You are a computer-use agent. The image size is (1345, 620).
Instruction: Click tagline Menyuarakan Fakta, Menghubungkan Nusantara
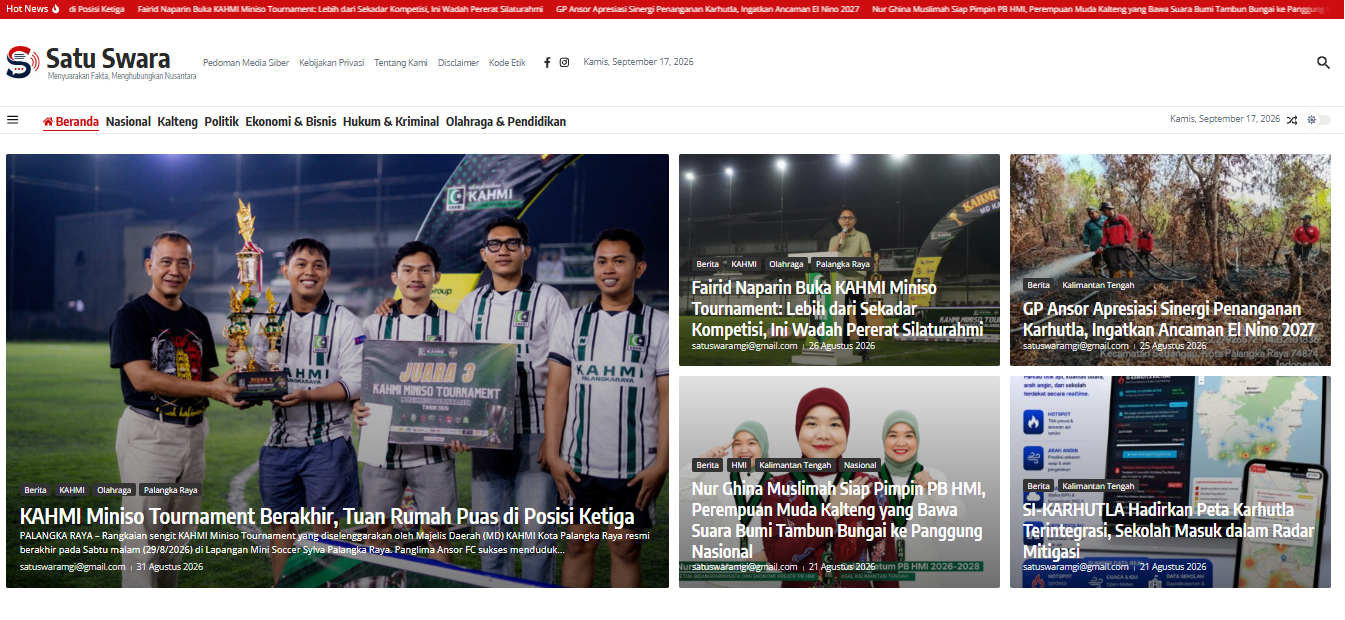(x=122, y=76)
